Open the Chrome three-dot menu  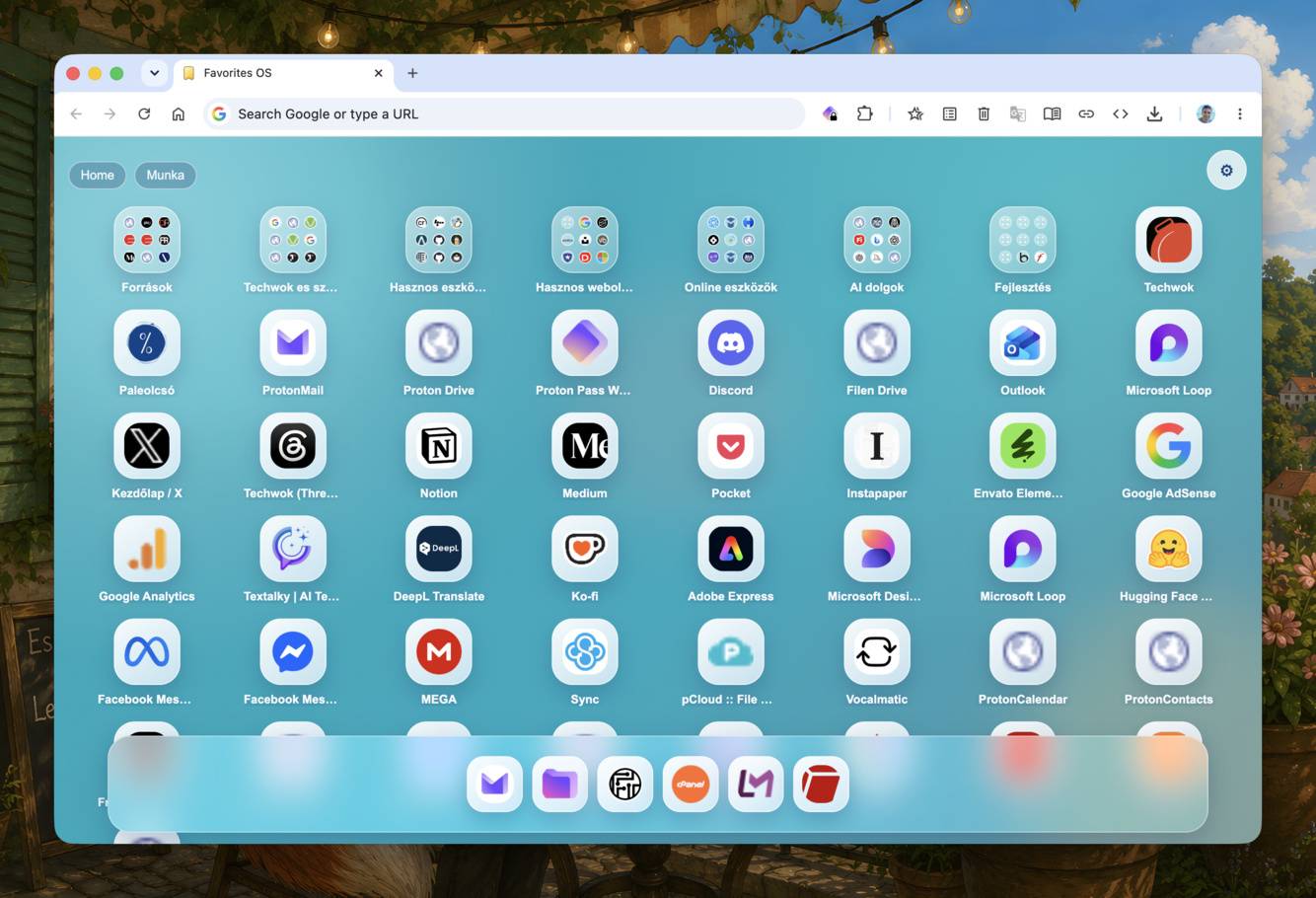(x=1240, y=114)
